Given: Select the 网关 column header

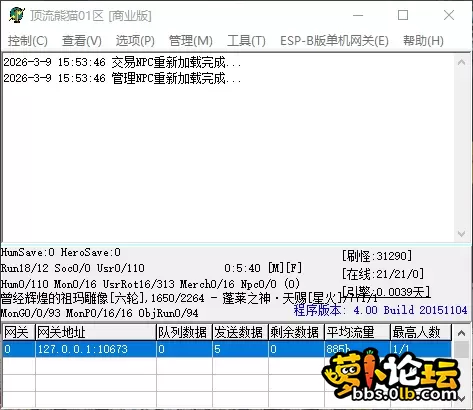Looking at the screenshot, I should tap(19, 332).
